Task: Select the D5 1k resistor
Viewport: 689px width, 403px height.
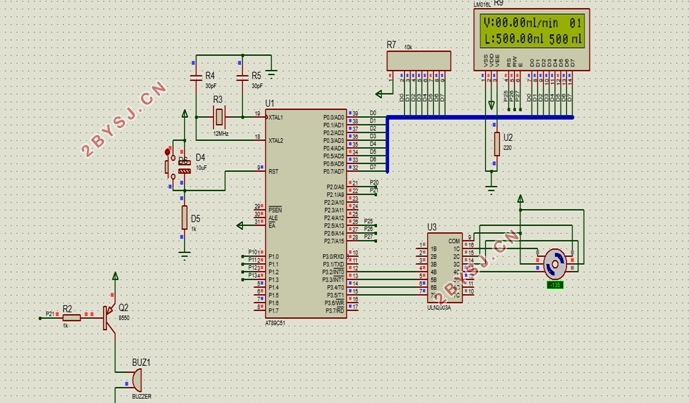Action: point(185,218)
